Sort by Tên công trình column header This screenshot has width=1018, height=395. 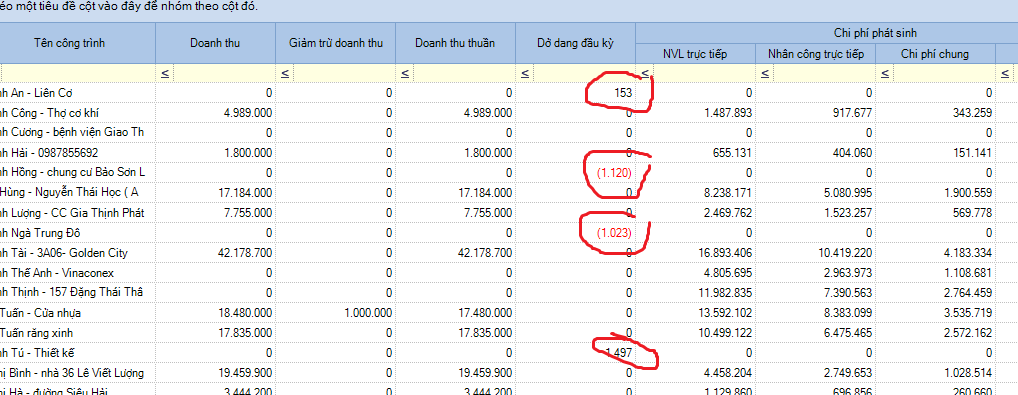pos(77,44)
